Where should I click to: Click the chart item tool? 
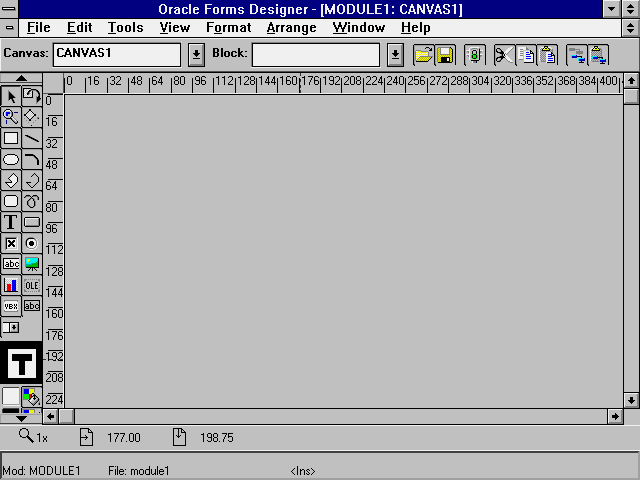pyautogui.click(x=11, y=285)
